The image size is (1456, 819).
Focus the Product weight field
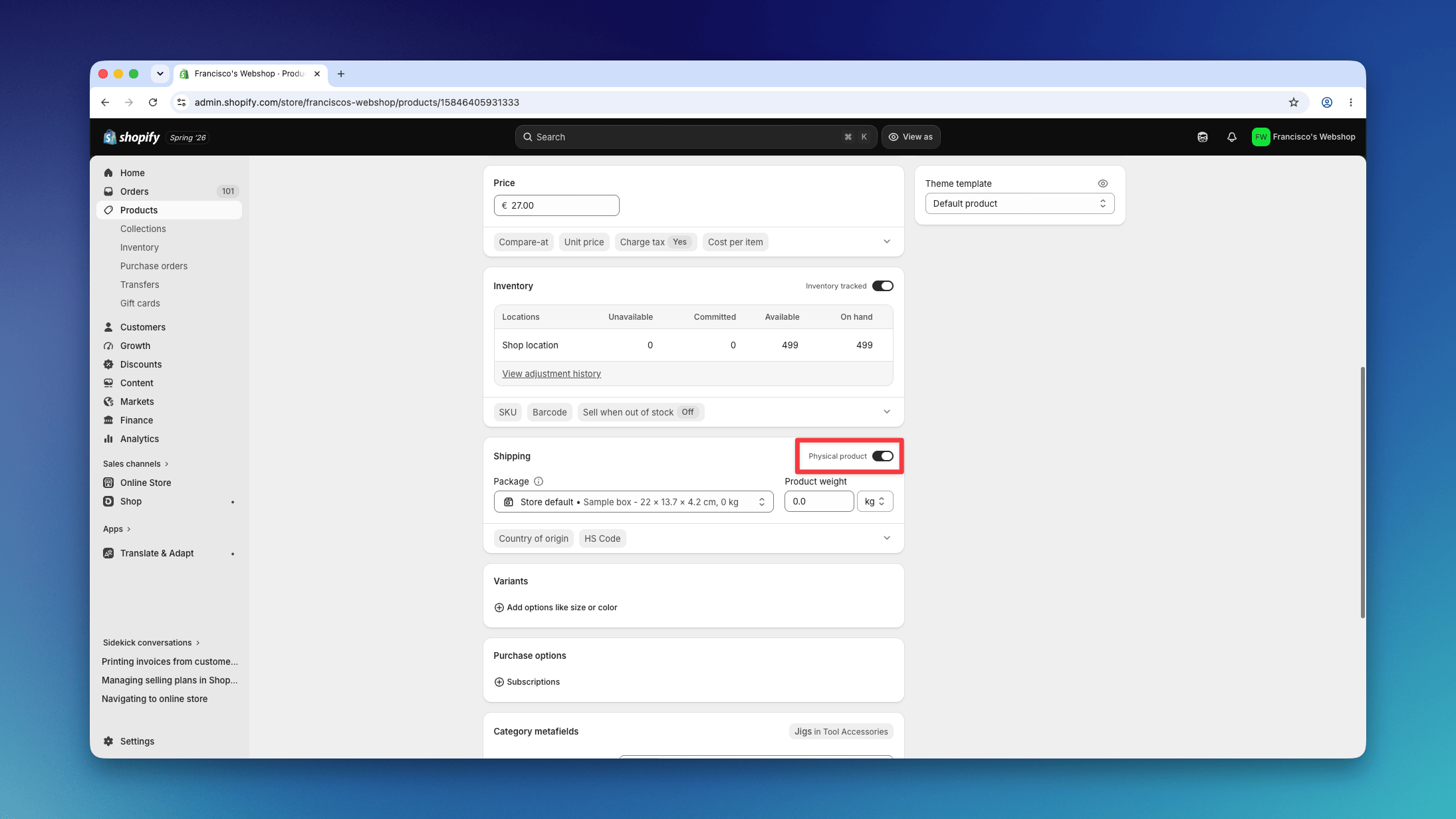pyautogui.click(x=819, y=502)
